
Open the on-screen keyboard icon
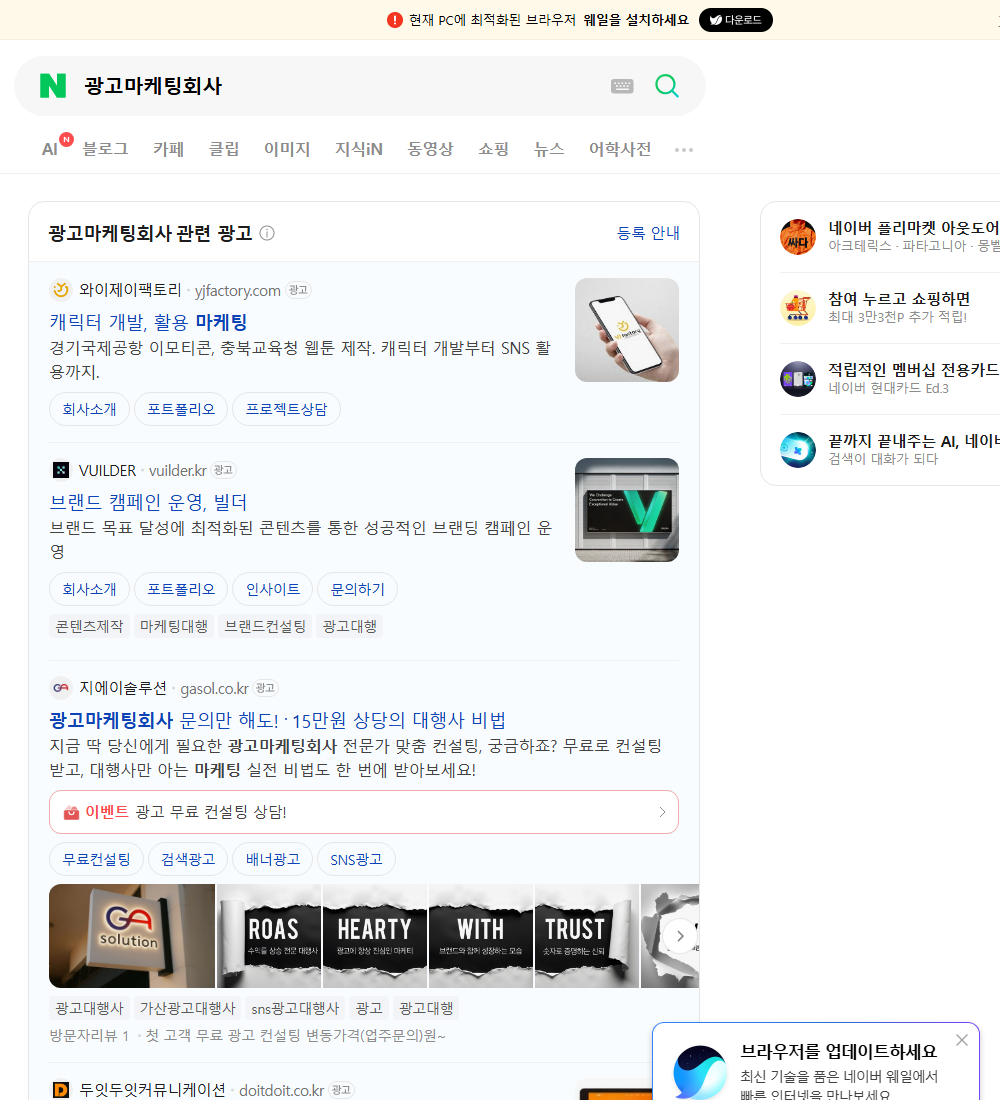(x=622, y=86)
